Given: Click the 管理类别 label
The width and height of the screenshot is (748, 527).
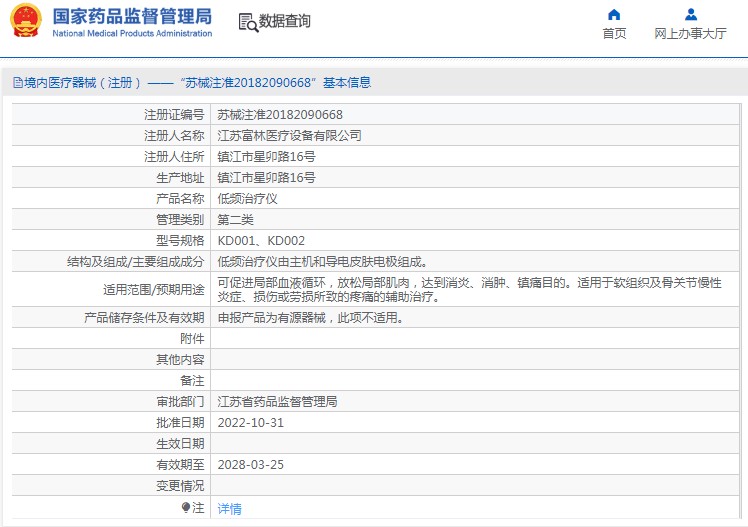Looking at the screenshot, I should click(x=180, y=220).
